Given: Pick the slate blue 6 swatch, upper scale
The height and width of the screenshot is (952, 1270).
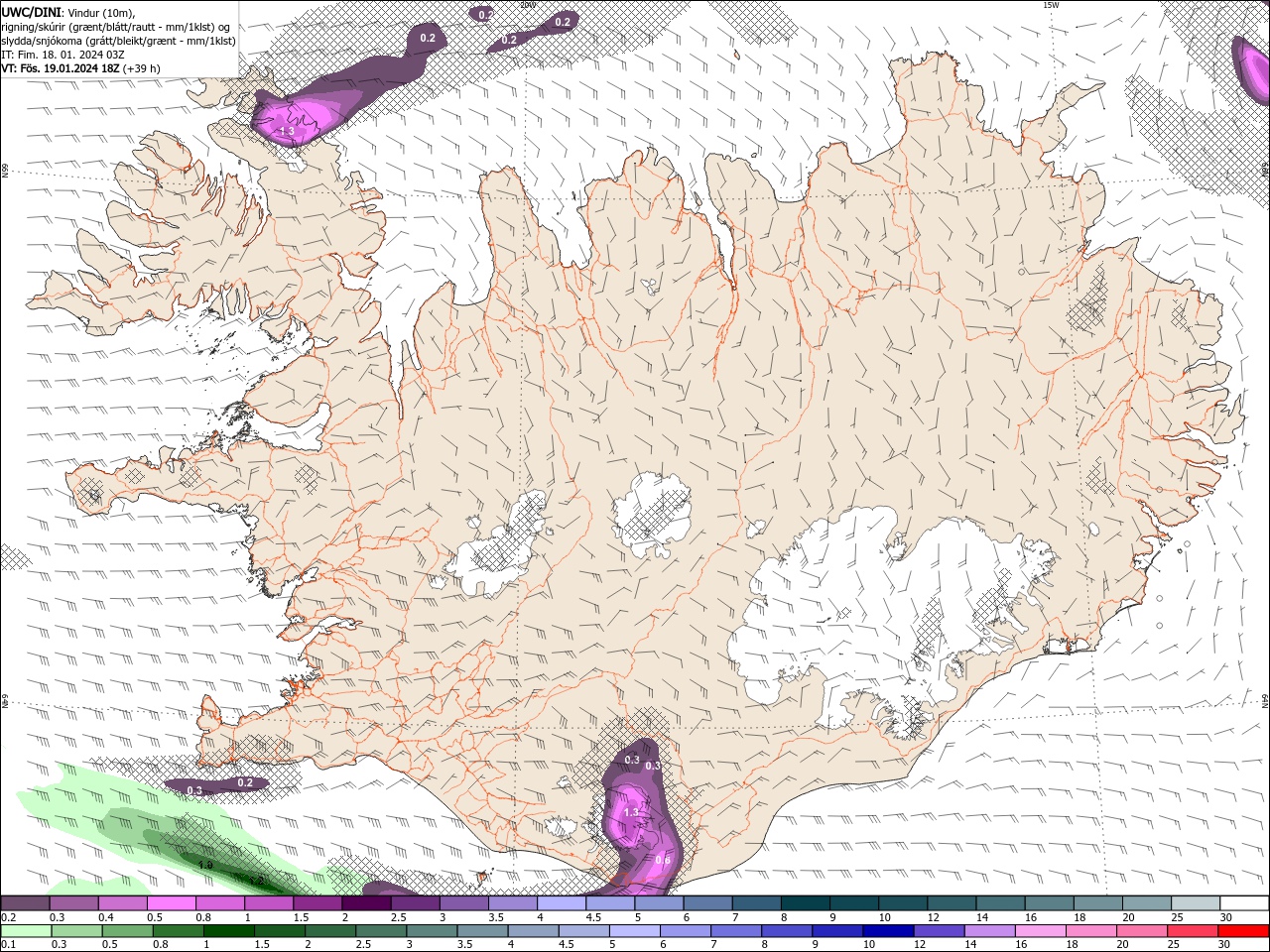Looking at the screenshot, I should pos(708,903).
